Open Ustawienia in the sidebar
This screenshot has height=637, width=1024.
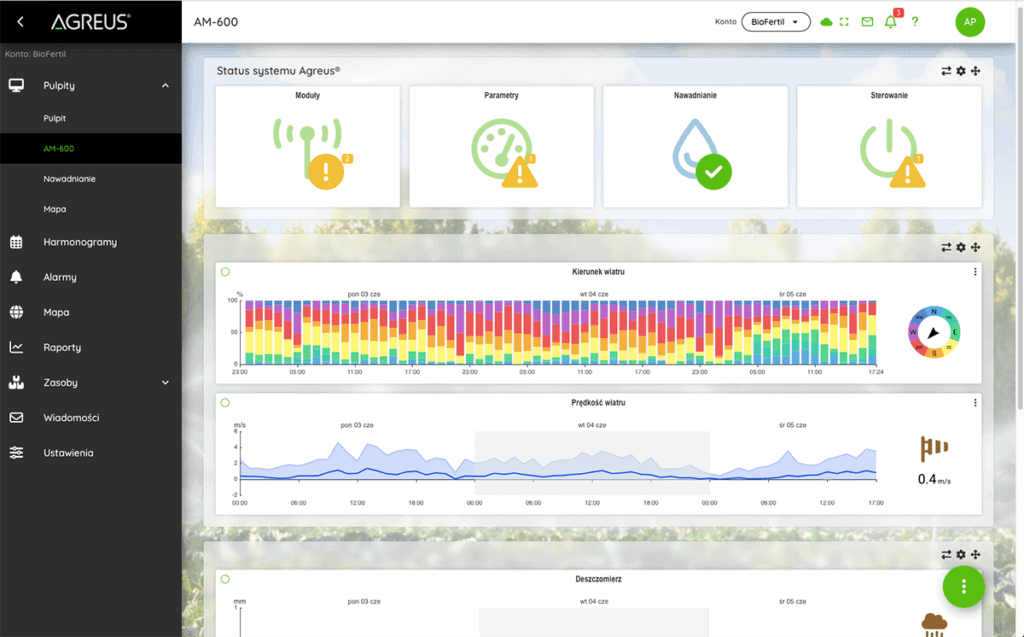click(69, 453)
